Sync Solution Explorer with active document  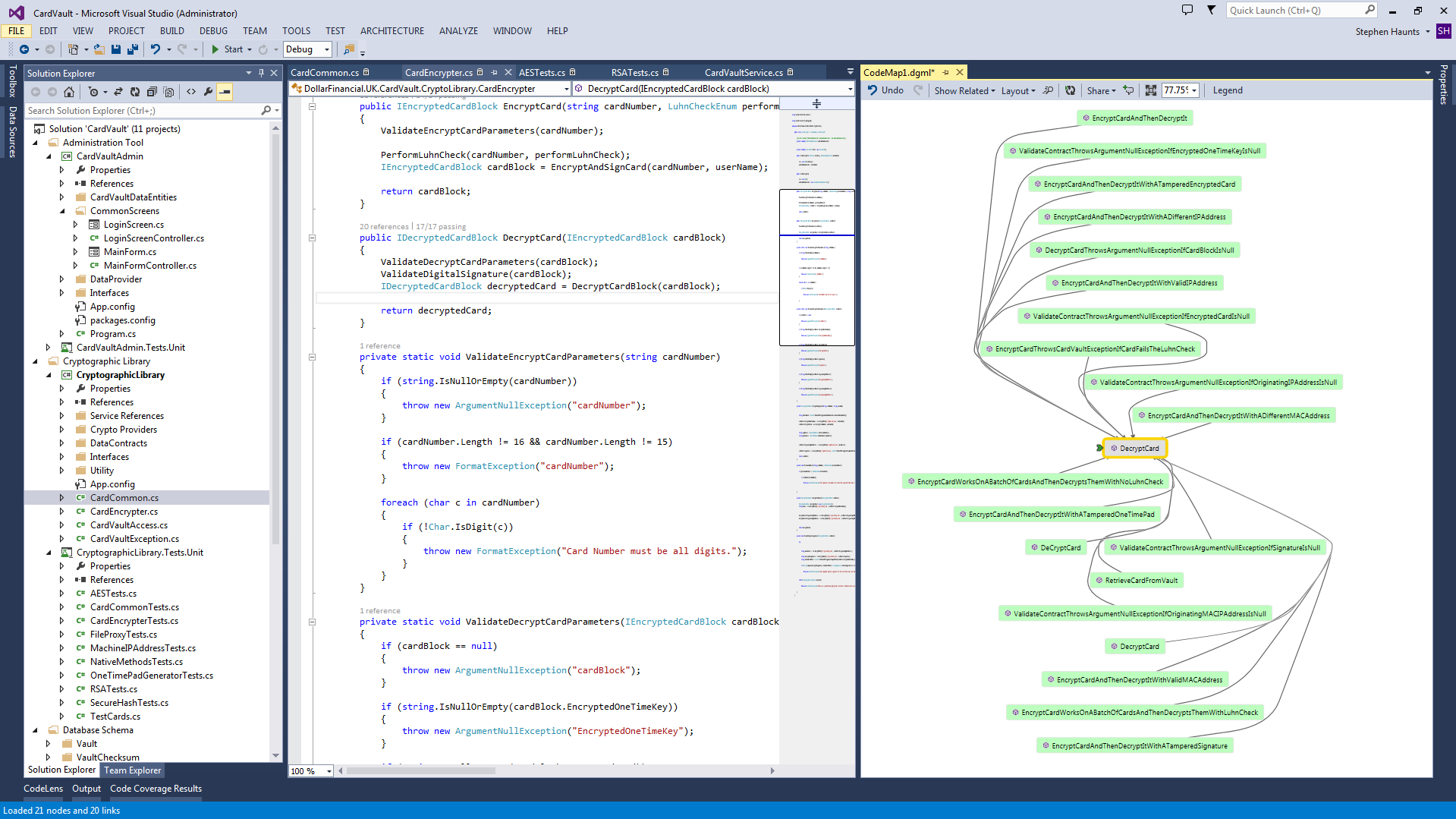(118, 91)
